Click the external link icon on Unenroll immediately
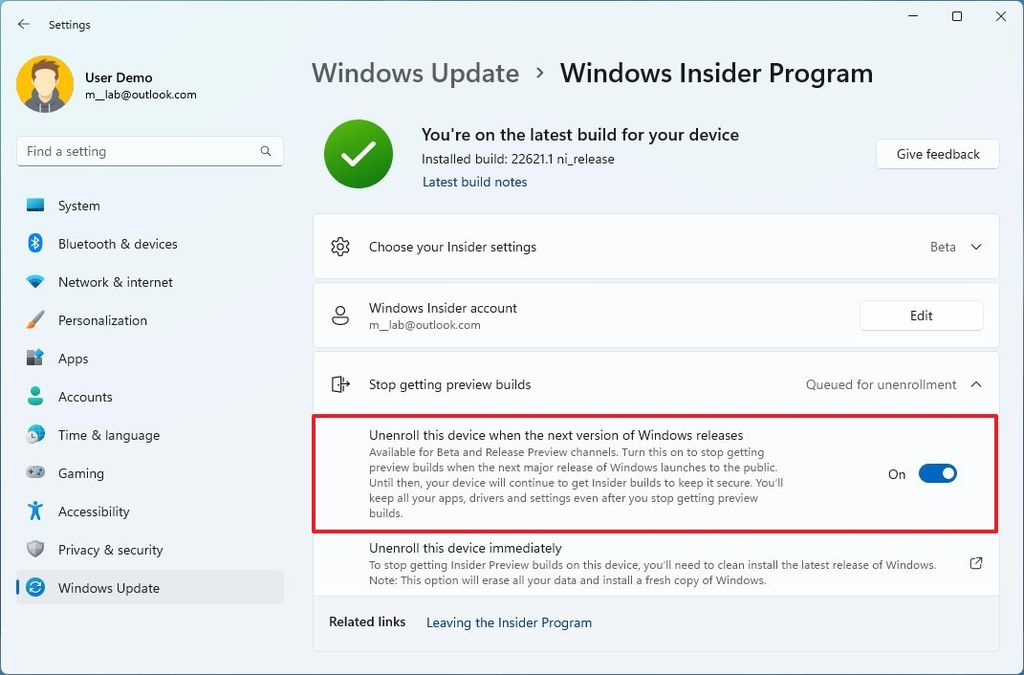 click(x=975, y=563)
